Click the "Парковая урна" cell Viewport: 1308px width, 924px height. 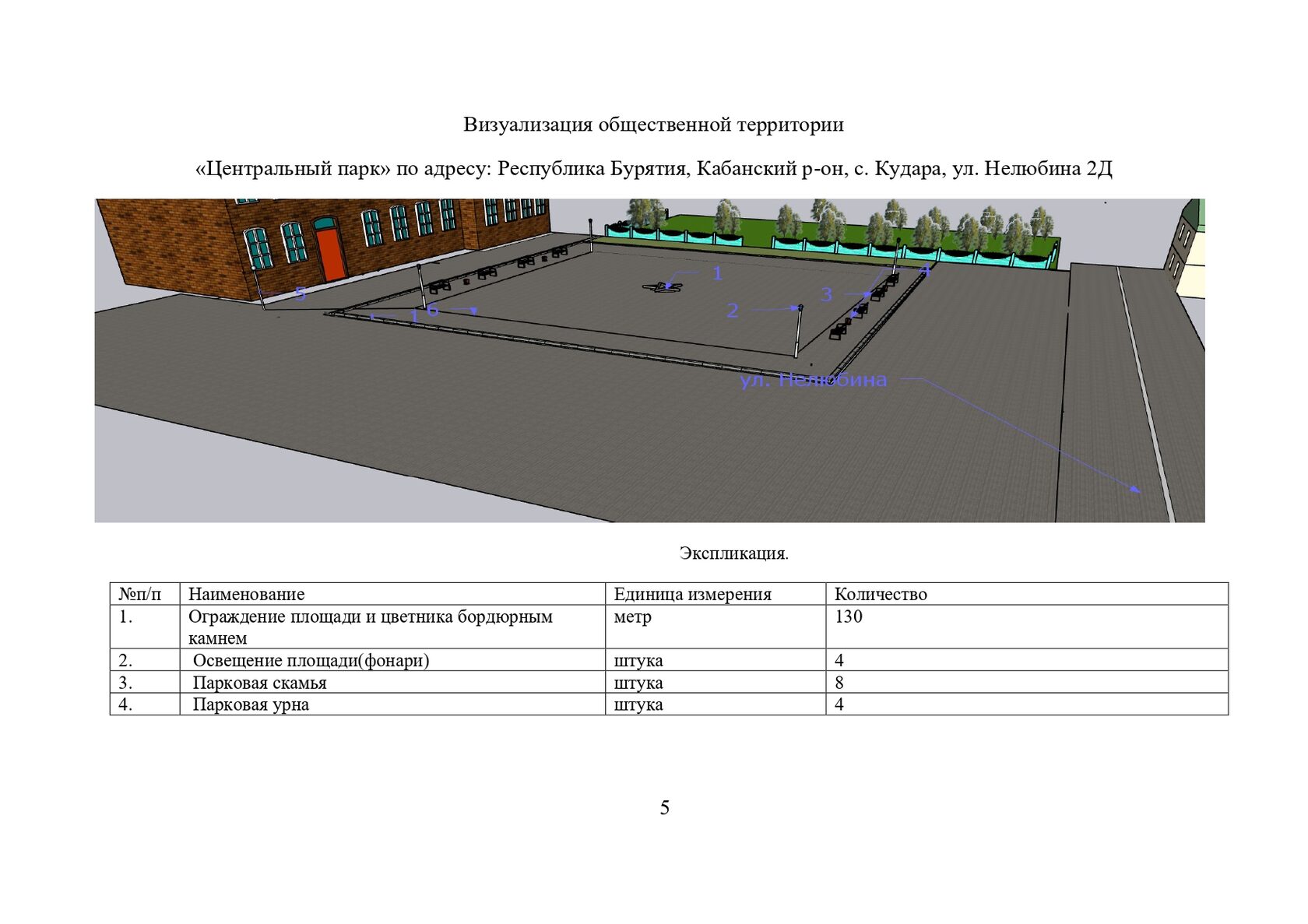392,704
